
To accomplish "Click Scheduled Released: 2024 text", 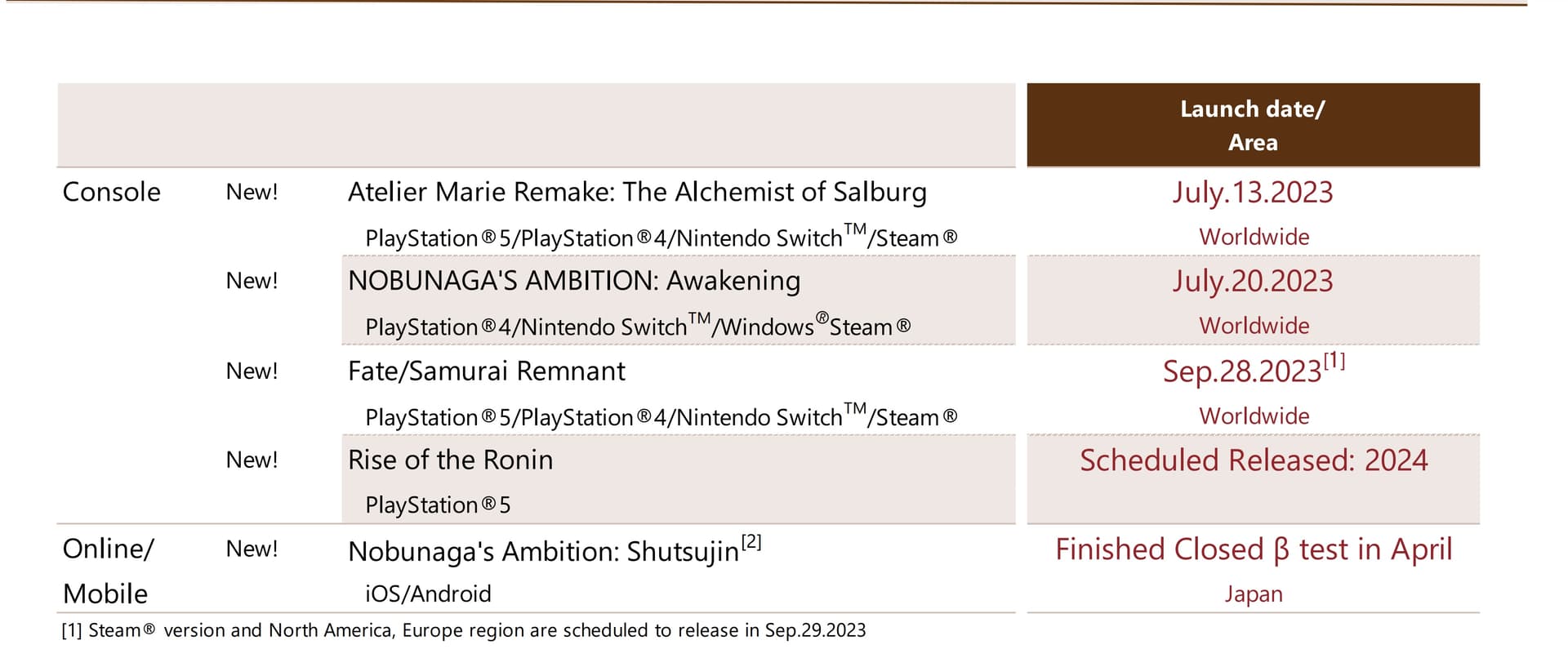I will click(1254, 460).
